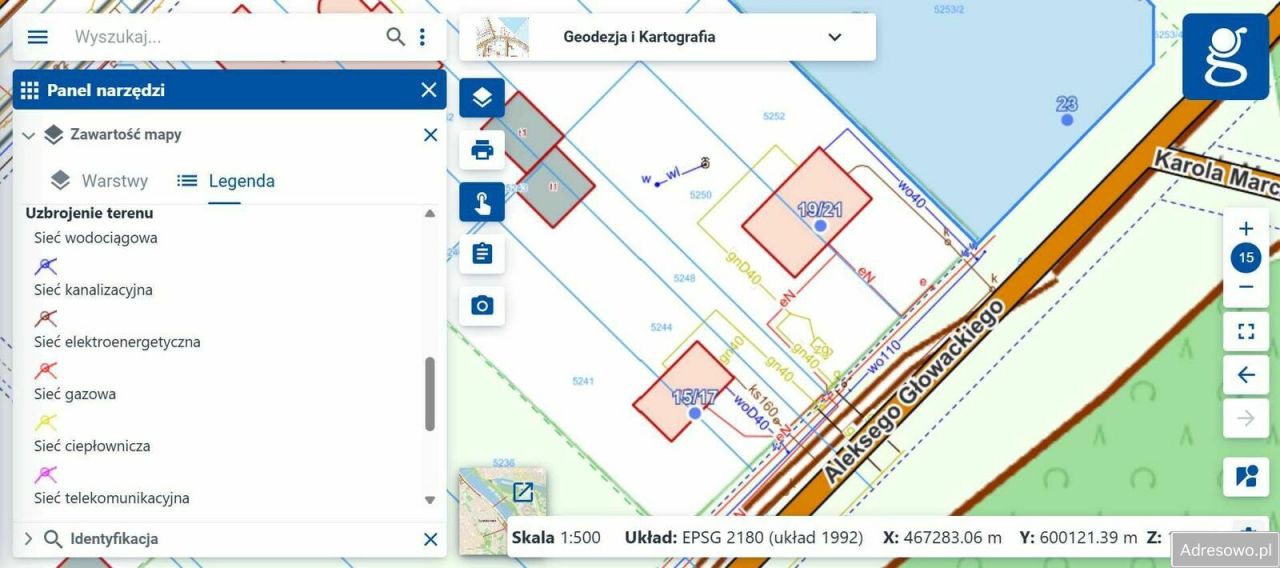
Task: Click the layers tool button on map
Action: pos(482,97)
